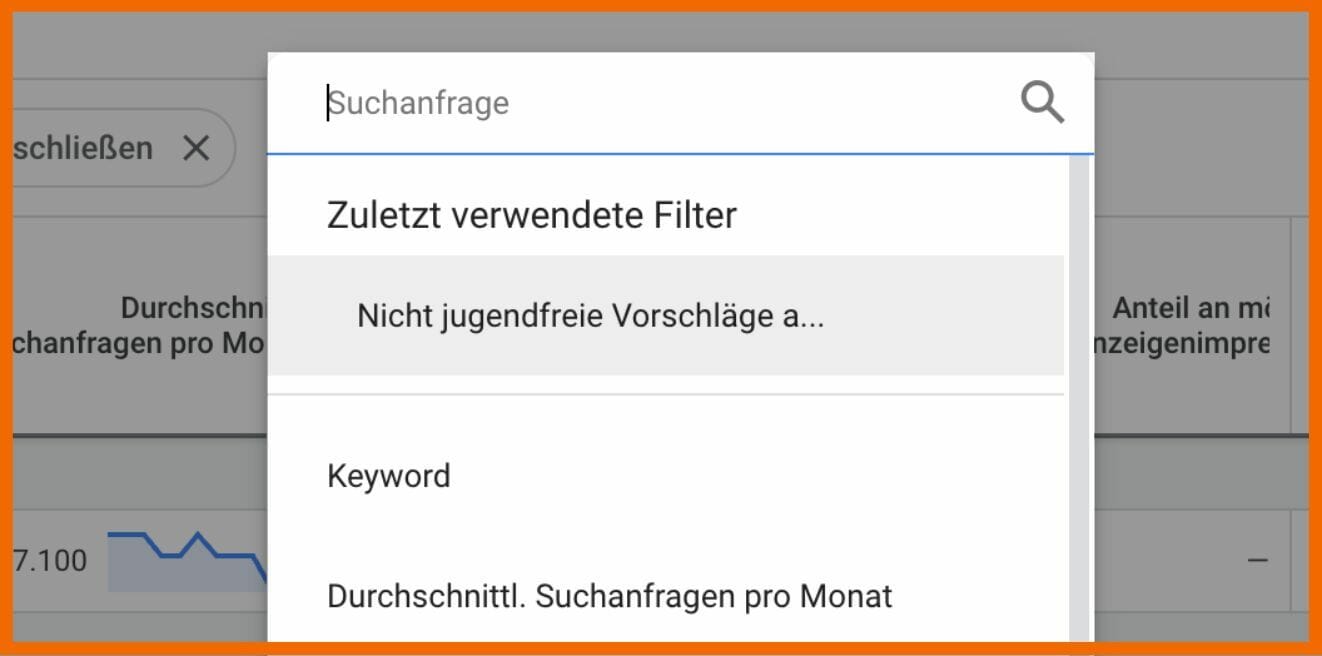Sort by the Durchschnittl. Suchanfragen column header
Screen dimensions: 1322x656
click(x=140, y=325)
